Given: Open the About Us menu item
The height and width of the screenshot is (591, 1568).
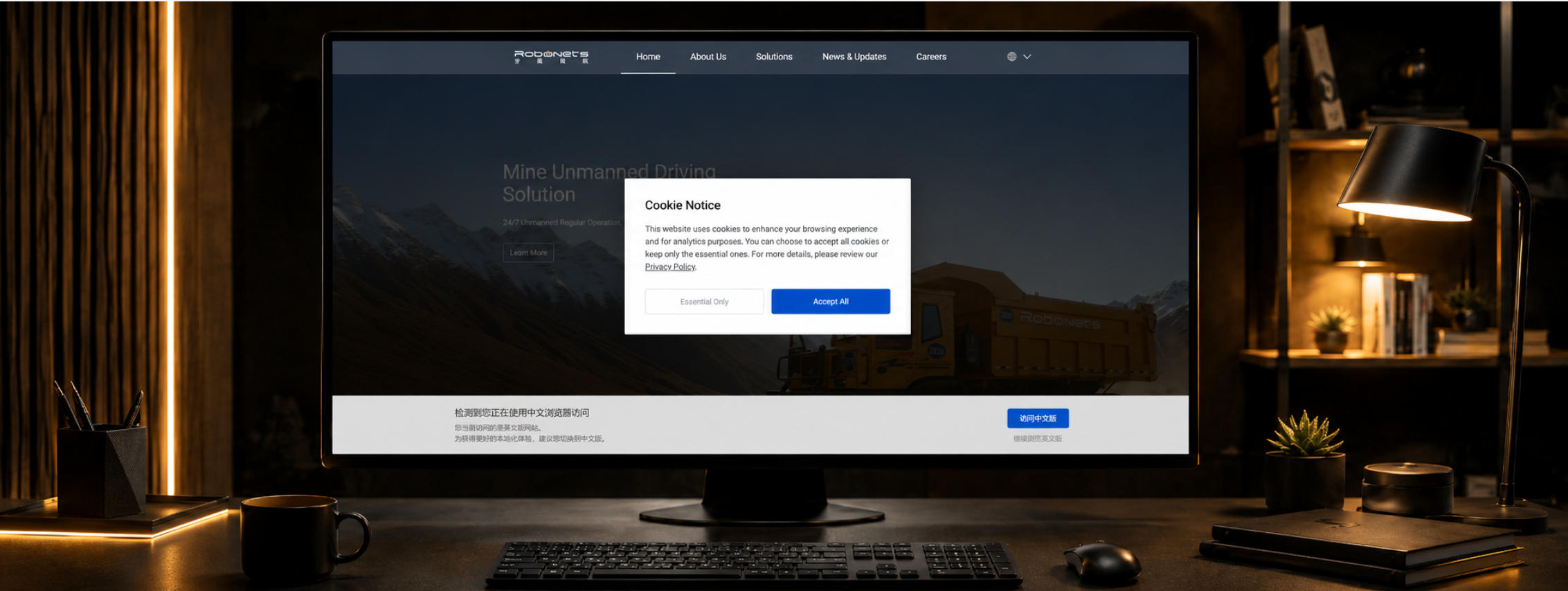Looking at the screenshot, I should (708, 57).
